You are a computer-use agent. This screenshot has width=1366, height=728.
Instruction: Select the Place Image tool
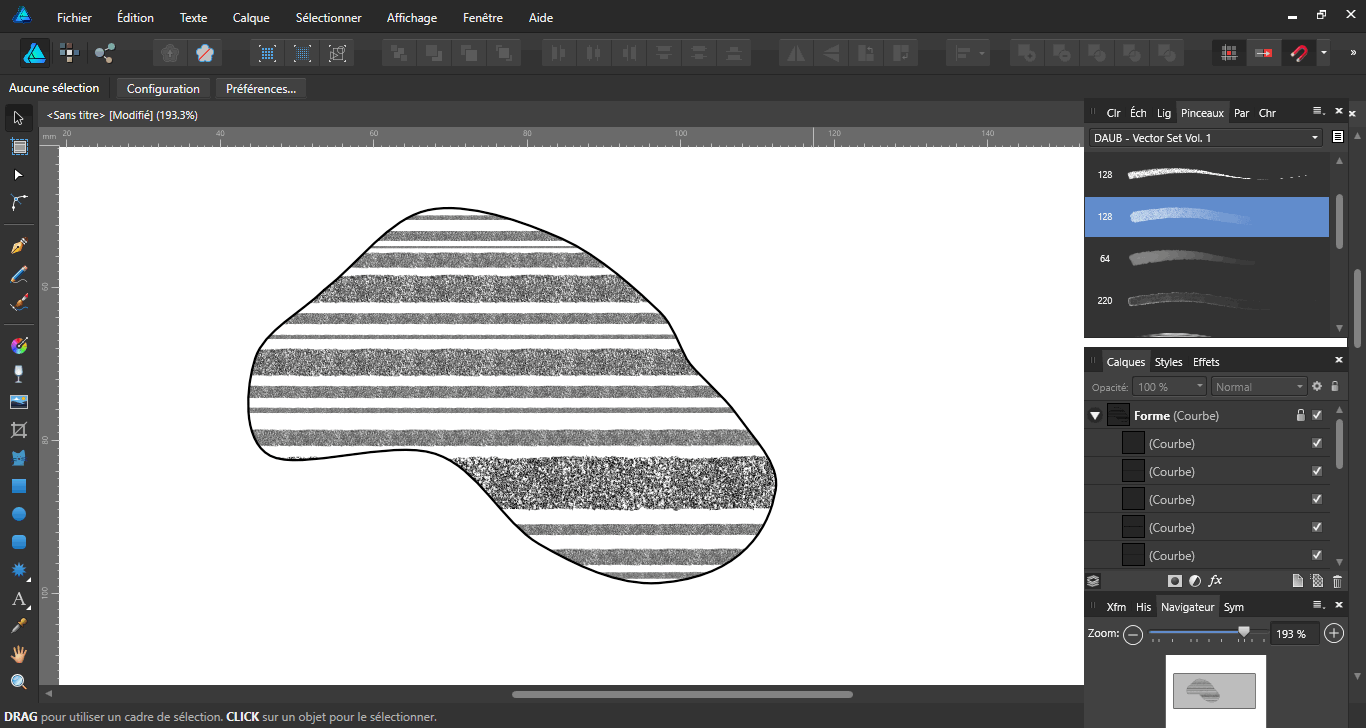pyautogui.click(x=18, y=402)
